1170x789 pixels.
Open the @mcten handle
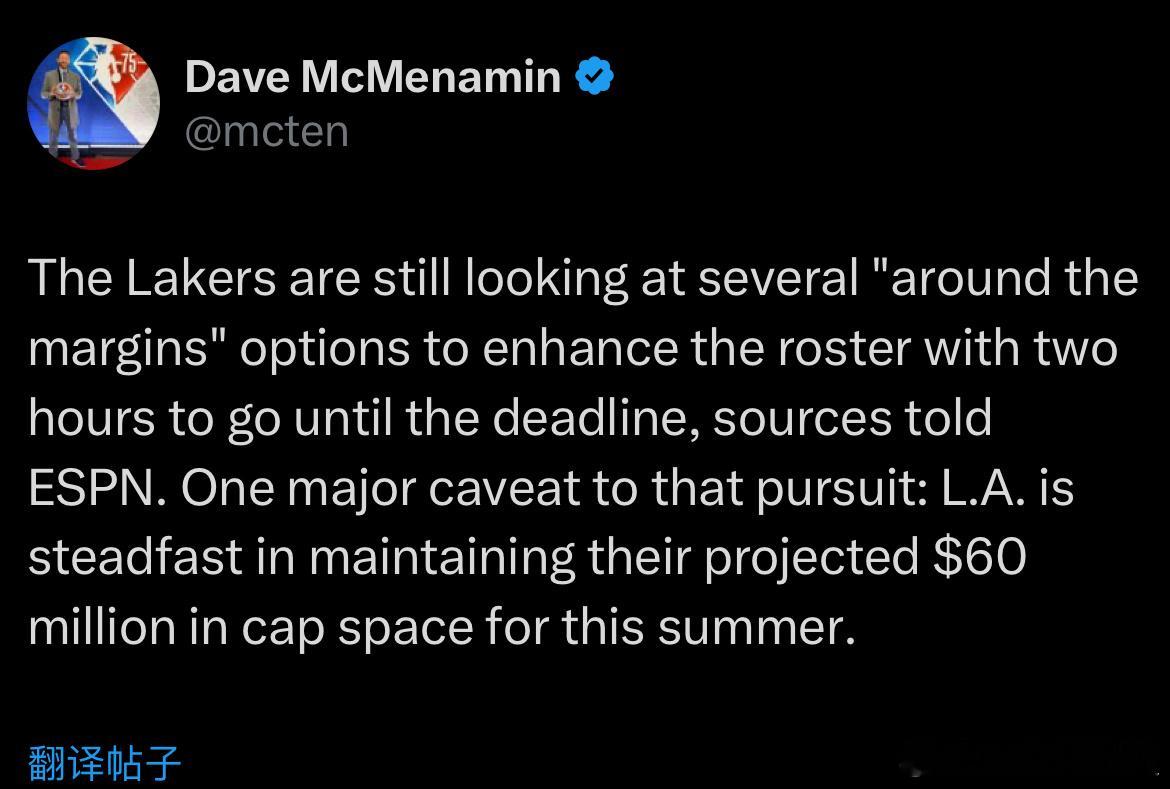(x=267, y=131)
